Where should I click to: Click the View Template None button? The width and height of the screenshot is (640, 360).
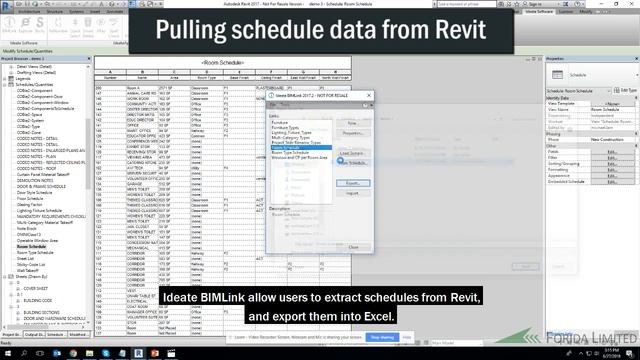tap(612, 104)
